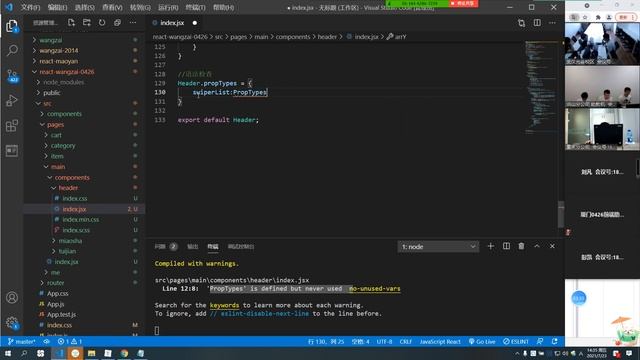Collapse all folders in explorer

(118, 23)
